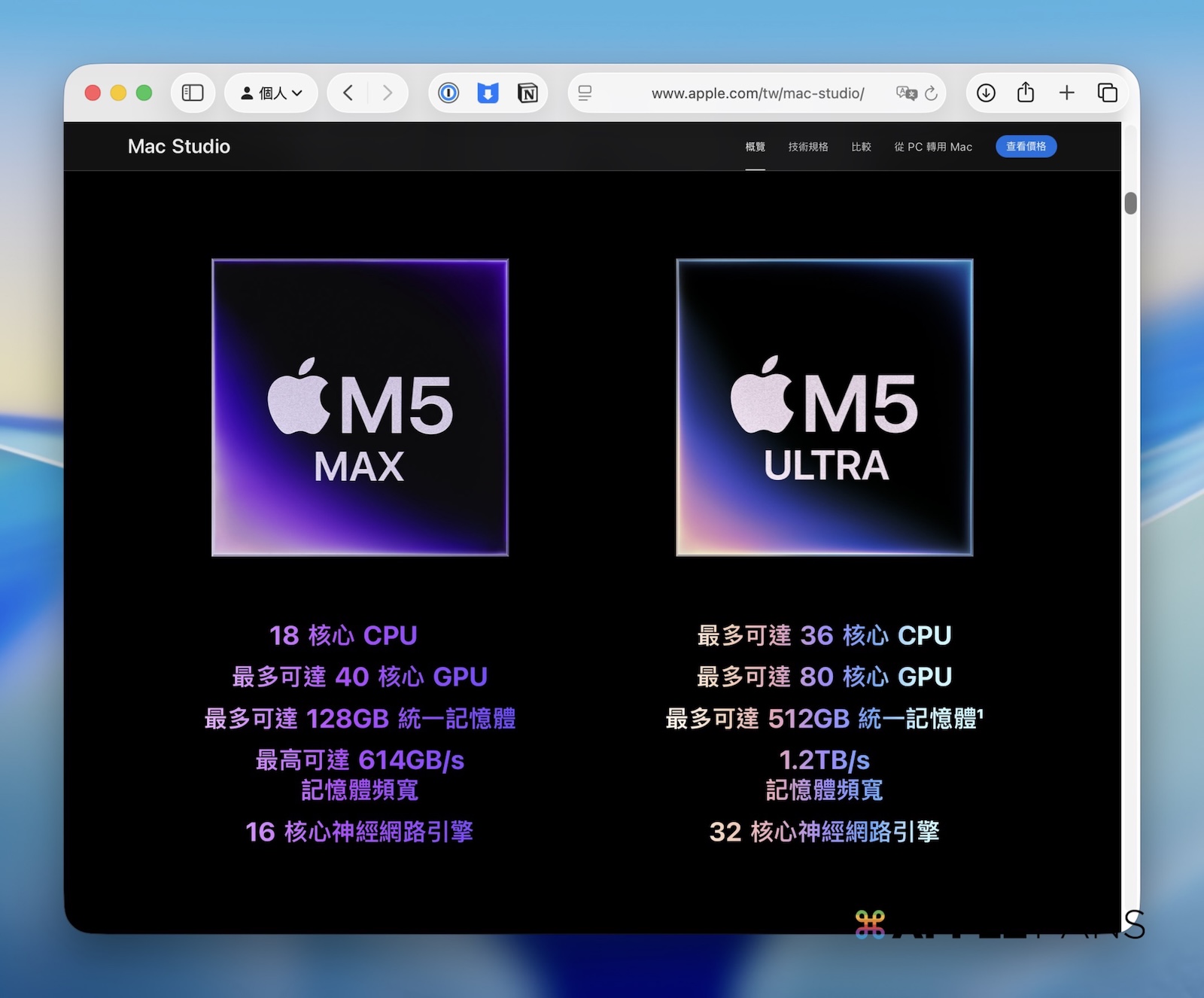This screenshot has height=998, width=1204.
Task: Click the 最高可達 614GB/s text
Action: click(x=360, y=760)
